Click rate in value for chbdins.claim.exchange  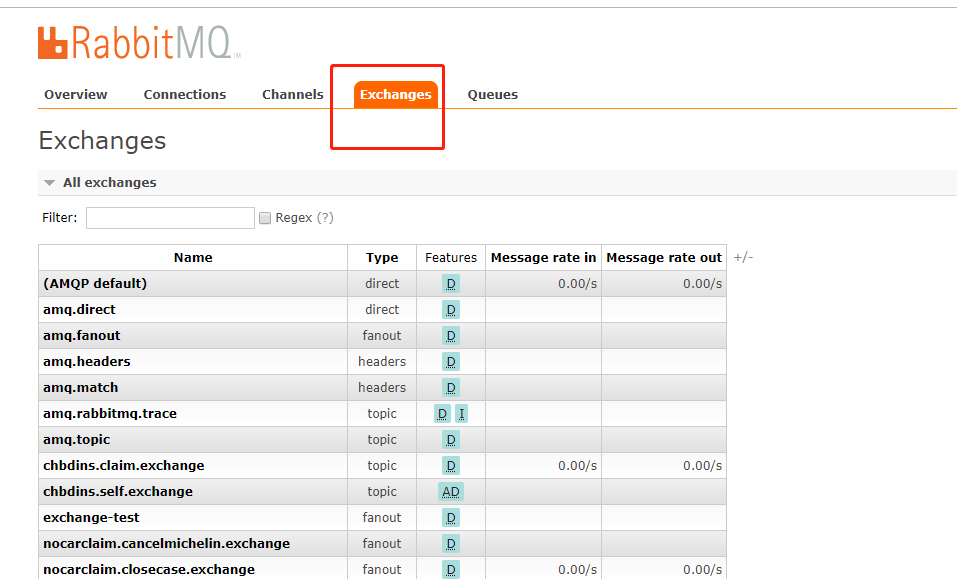click(x=577, y=466)
